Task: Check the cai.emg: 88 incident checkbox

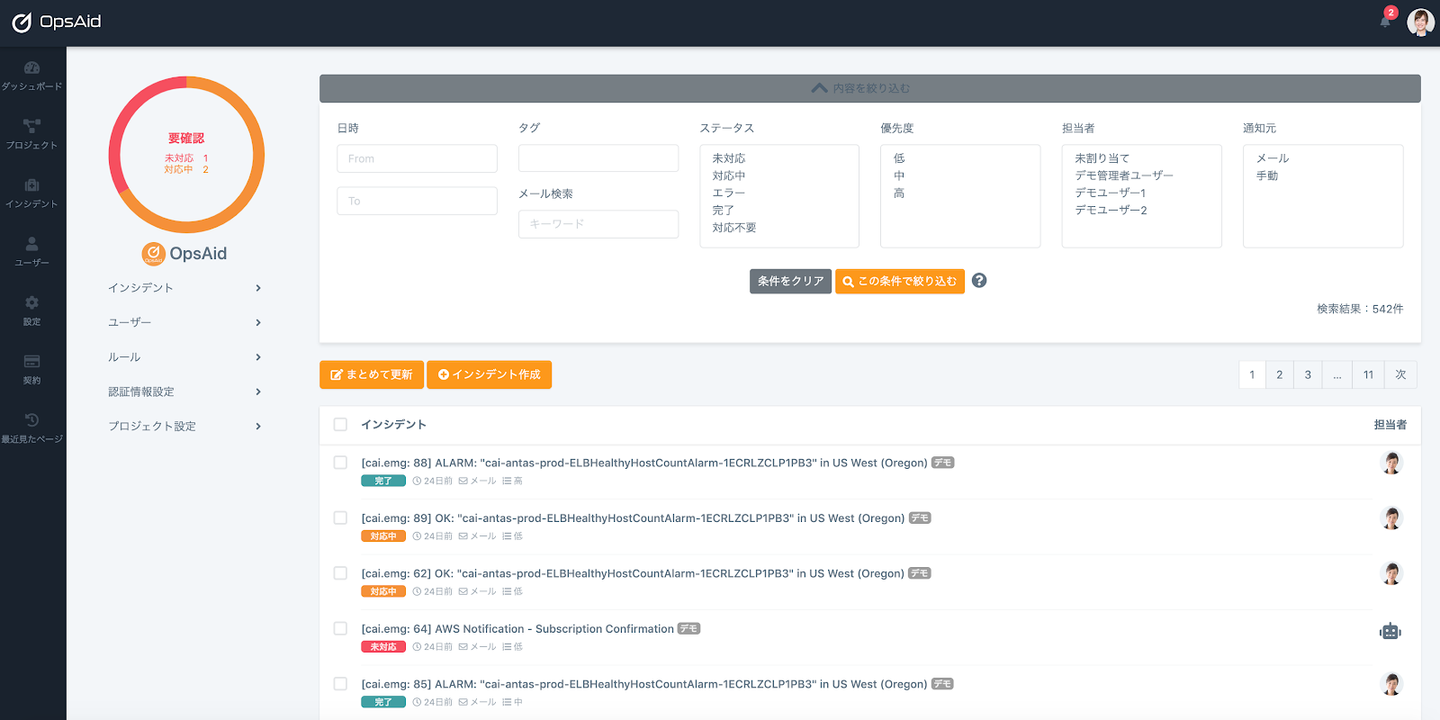Action: coord(340,462)
